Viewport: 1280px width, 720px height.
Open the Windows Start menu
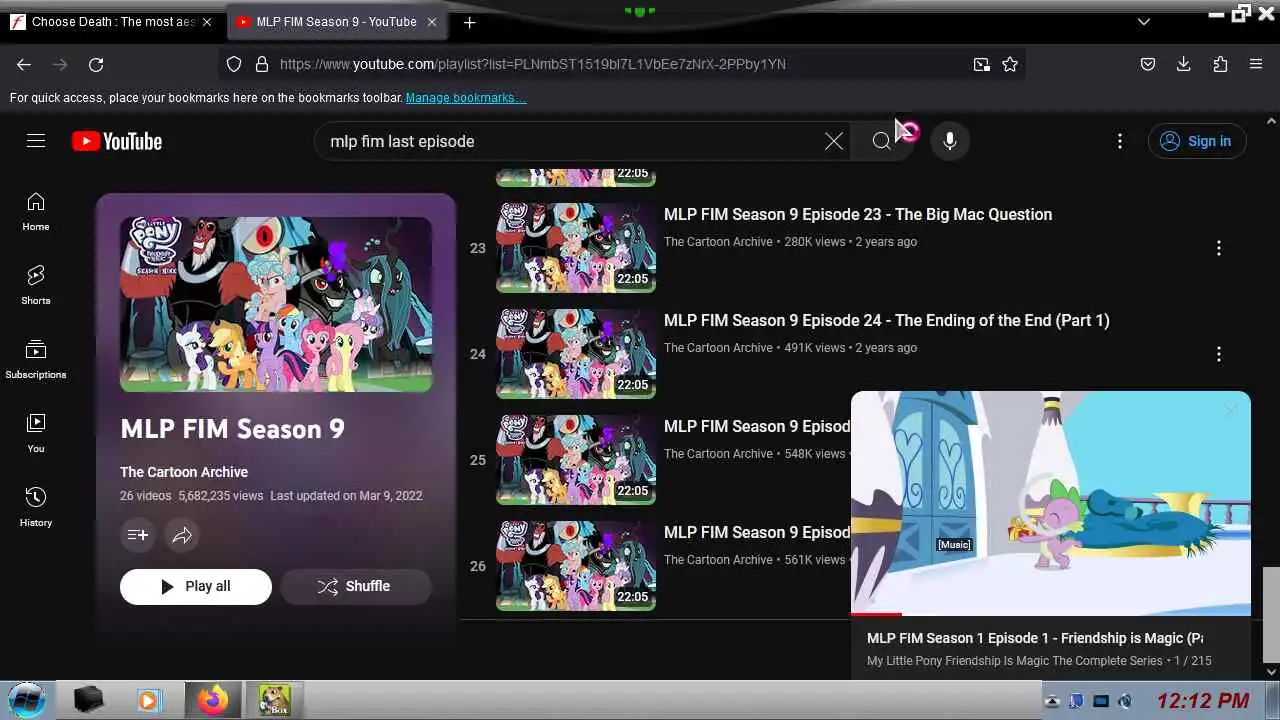click(27, 700)
